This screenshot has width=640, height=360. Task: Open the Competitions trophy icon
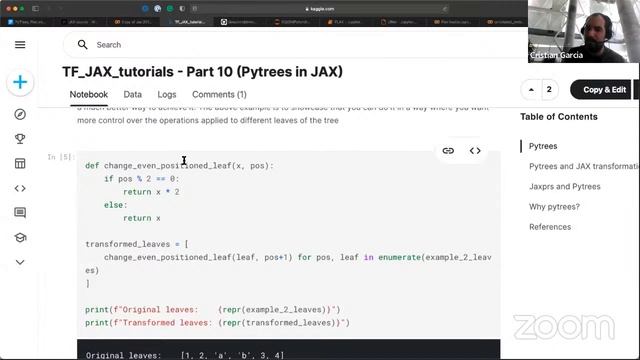coord(20,139)
